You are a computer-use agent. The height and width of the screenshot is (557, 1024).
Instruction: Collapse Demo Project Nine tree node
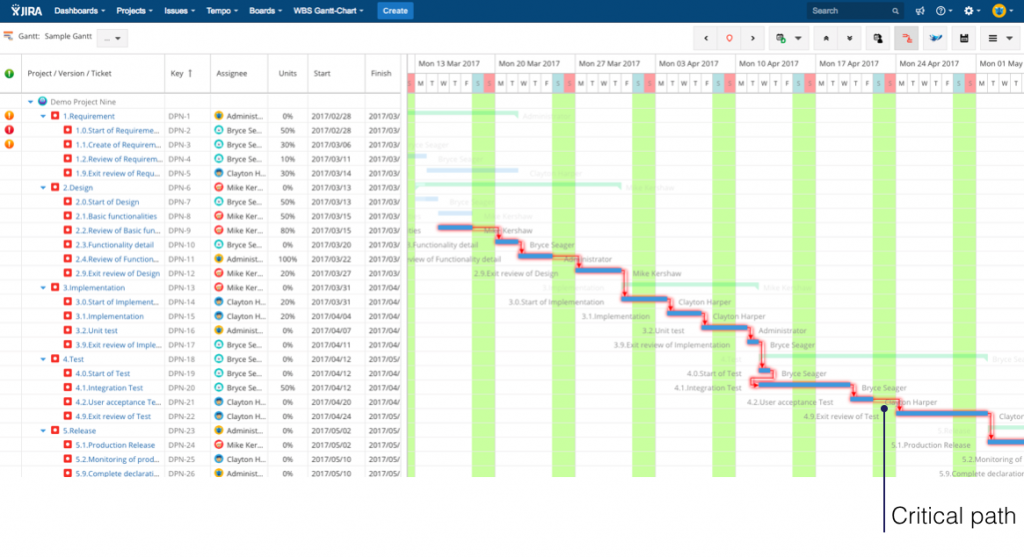click(30, 102)
